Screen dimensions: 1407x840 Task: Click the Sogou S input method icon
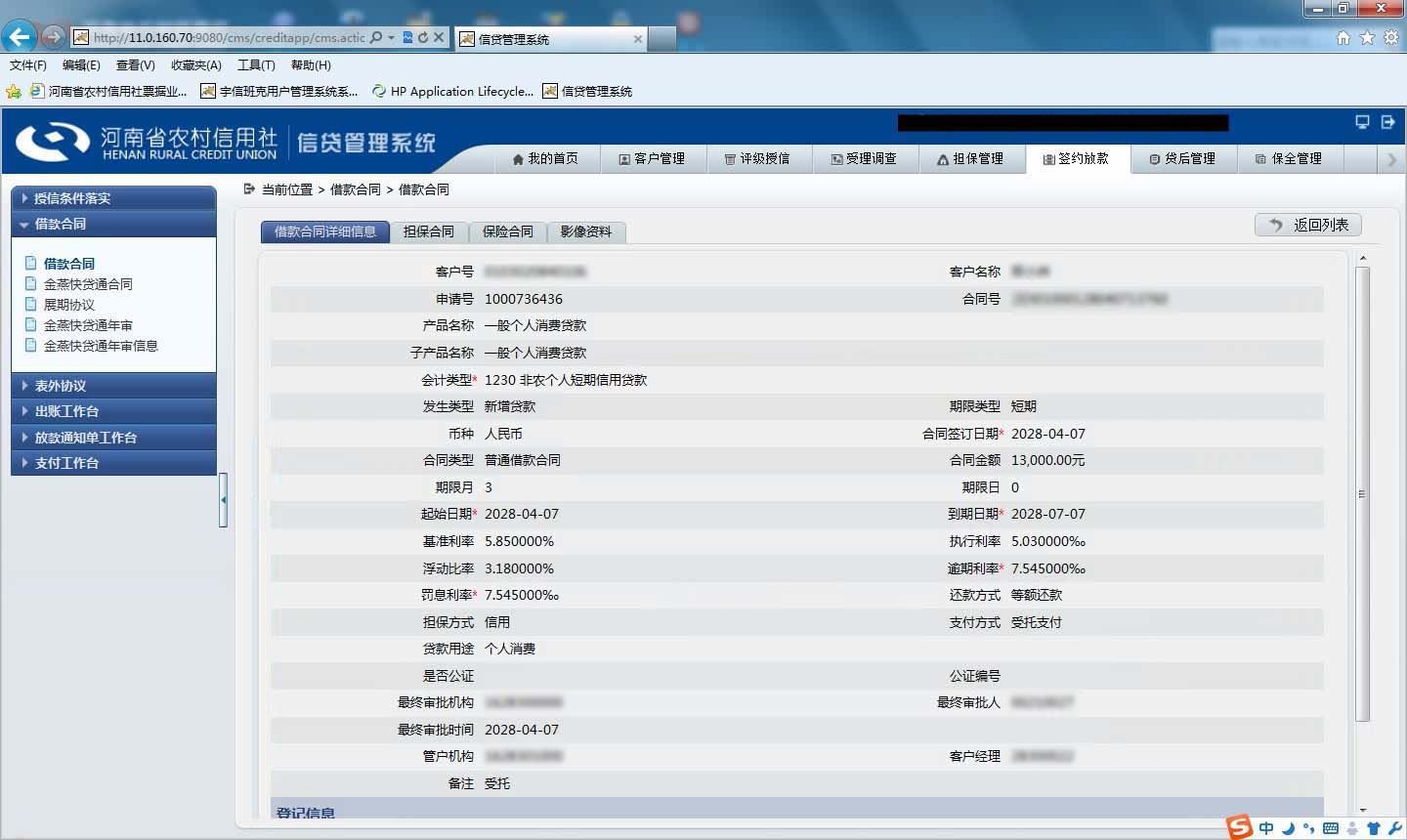[x=1239, y=827]
